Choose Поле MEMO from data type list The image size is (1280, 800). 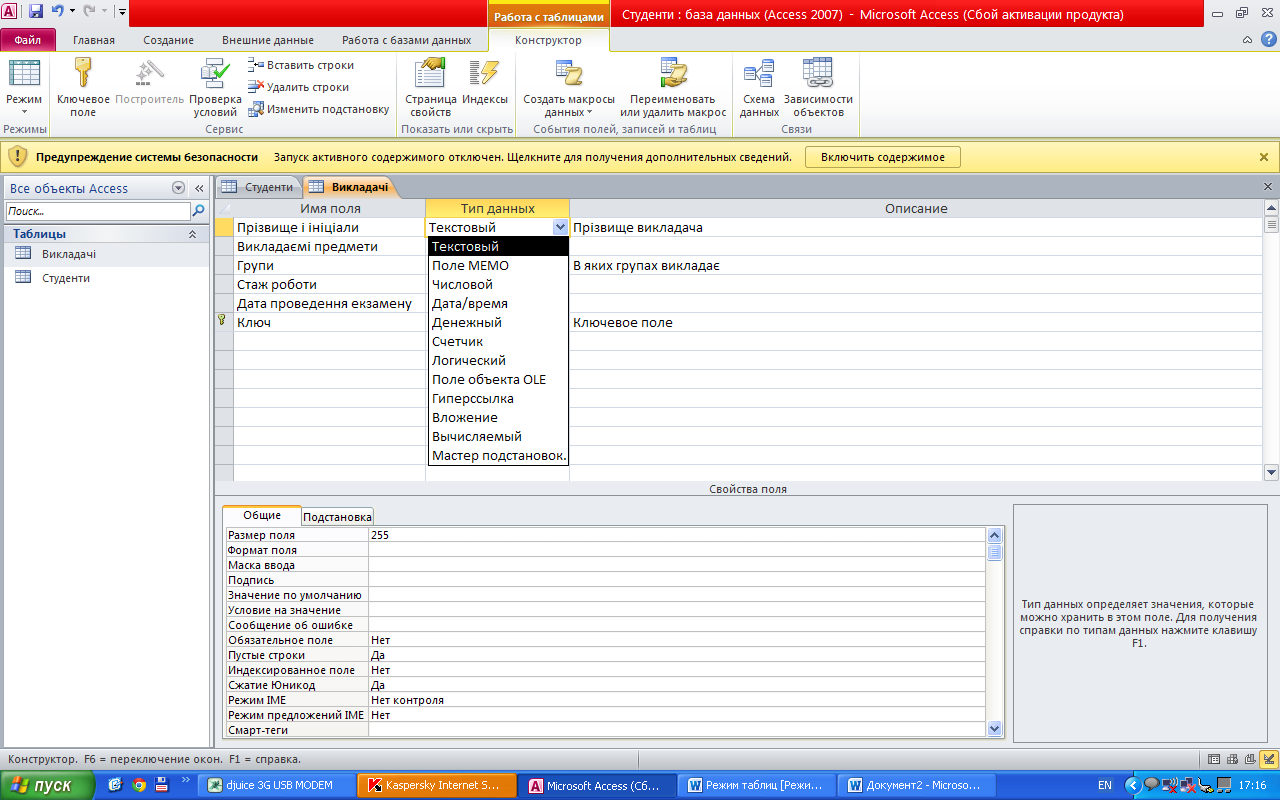[498, 265]
